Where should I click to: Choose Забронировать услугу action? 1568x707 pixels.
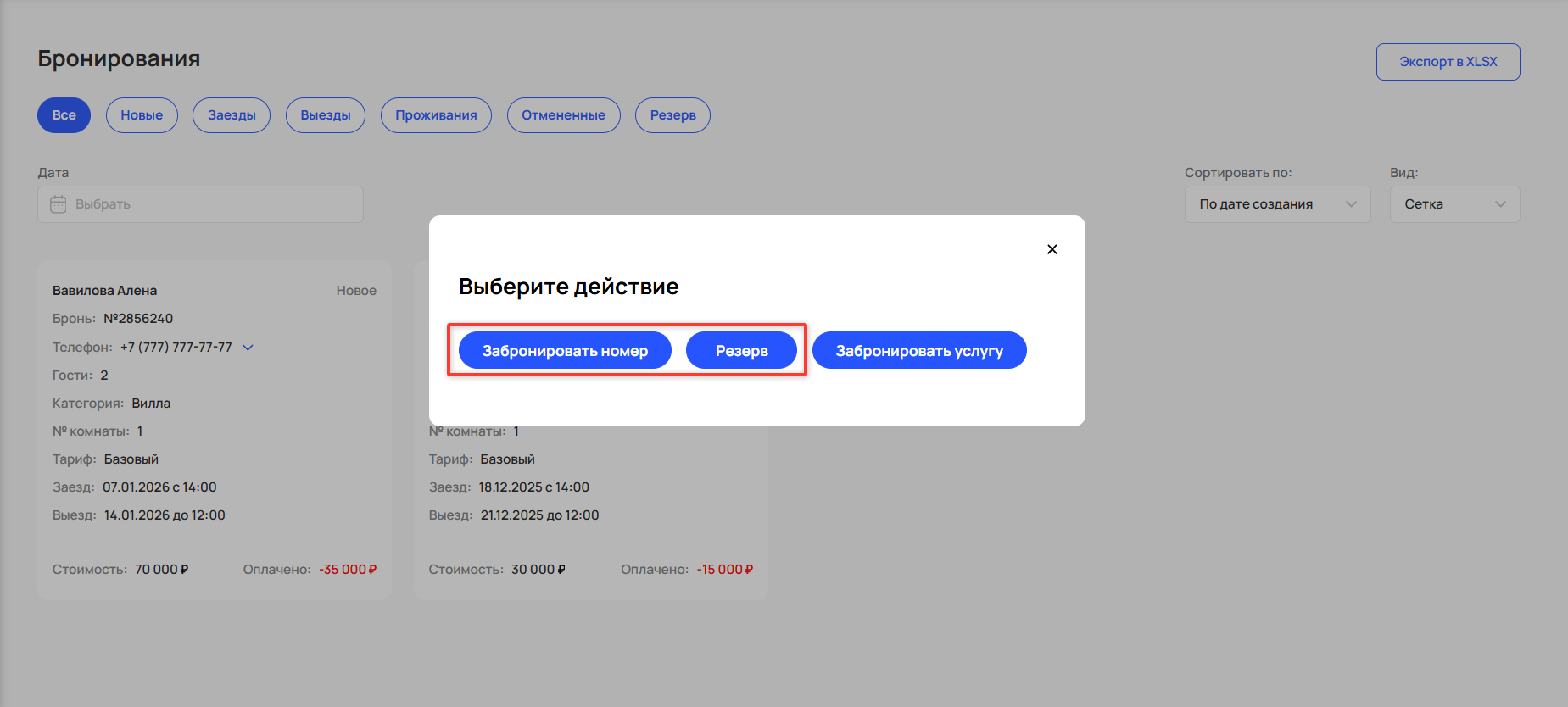pos(919,351)
